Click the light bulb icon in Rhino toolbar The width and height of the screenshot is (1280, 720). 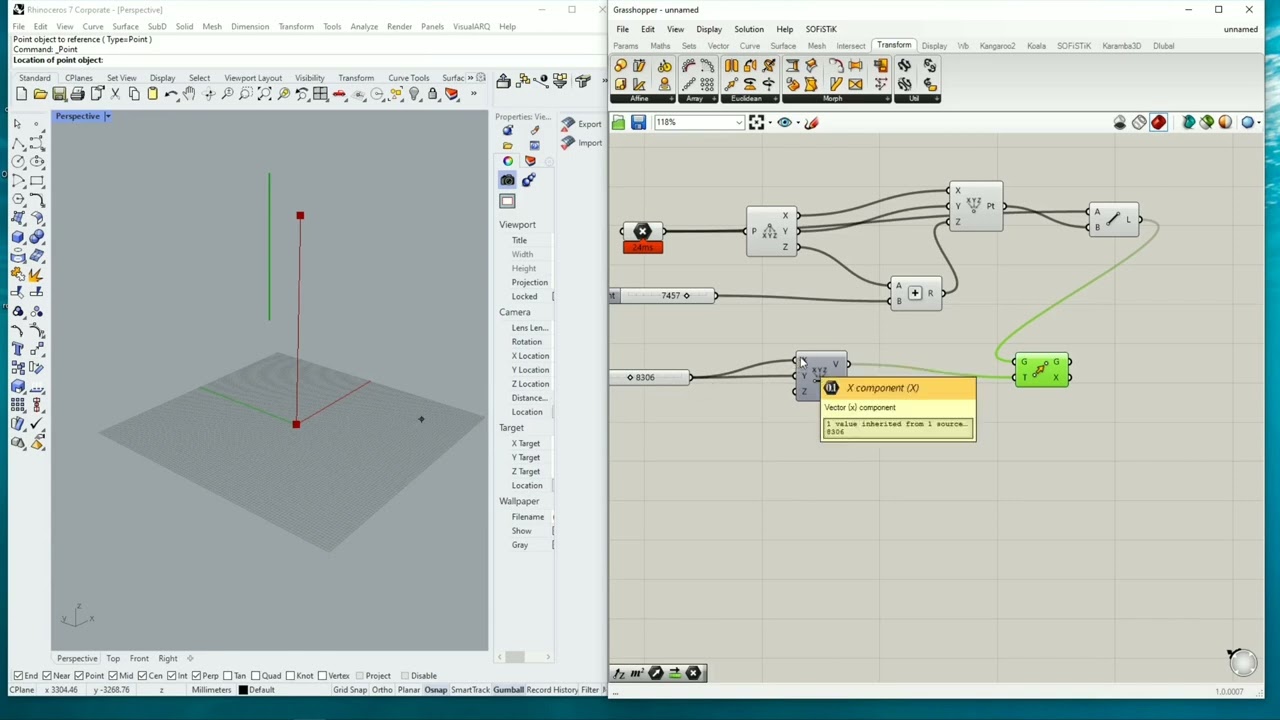[x=414, y=94]
